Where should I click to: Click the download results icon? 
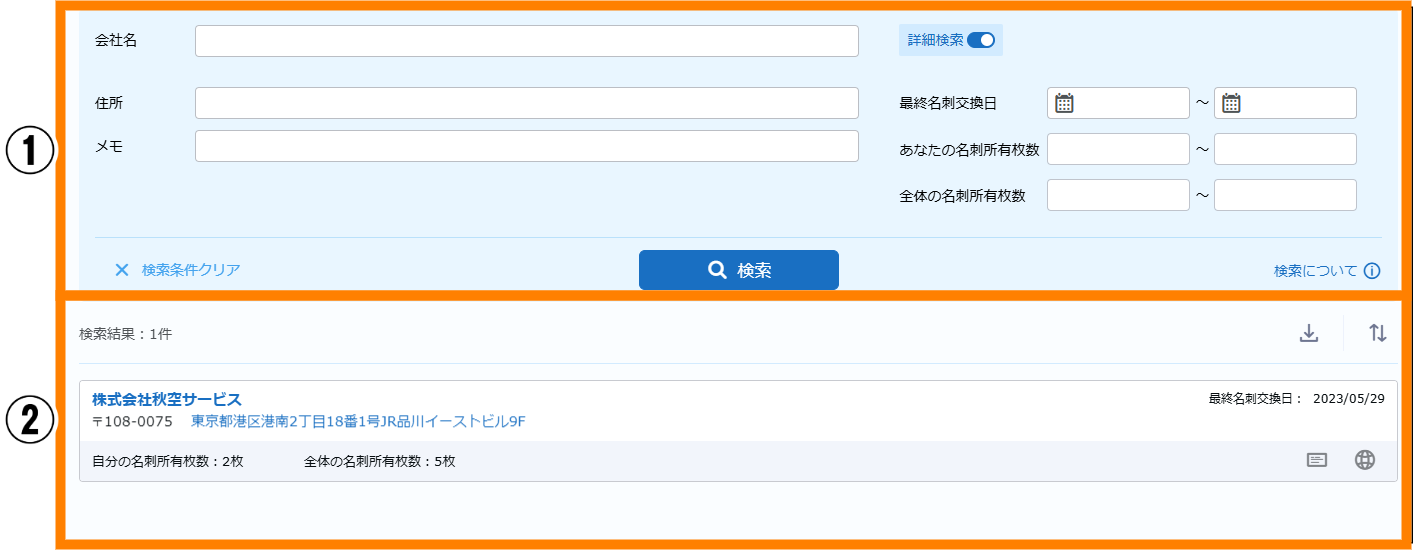pos(1309,334)
